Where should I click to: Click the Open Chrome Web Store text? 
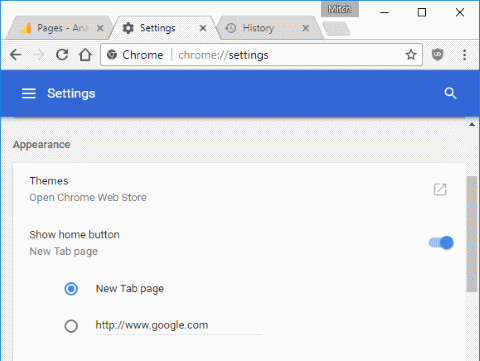[x=88, y=197]
